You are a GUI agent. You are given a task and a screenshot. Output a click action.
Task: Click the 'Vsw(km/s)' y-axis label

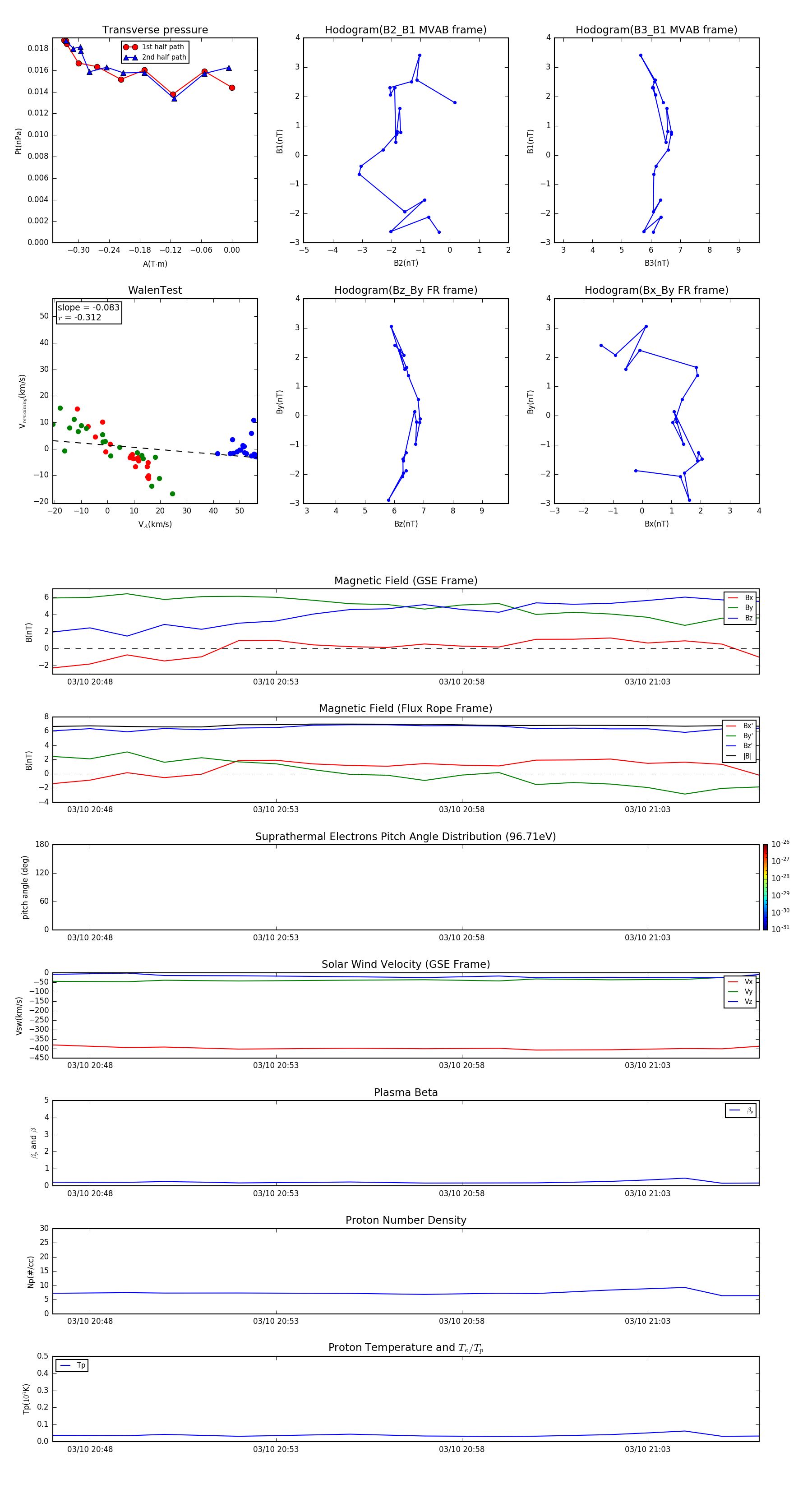[19, 1015]
